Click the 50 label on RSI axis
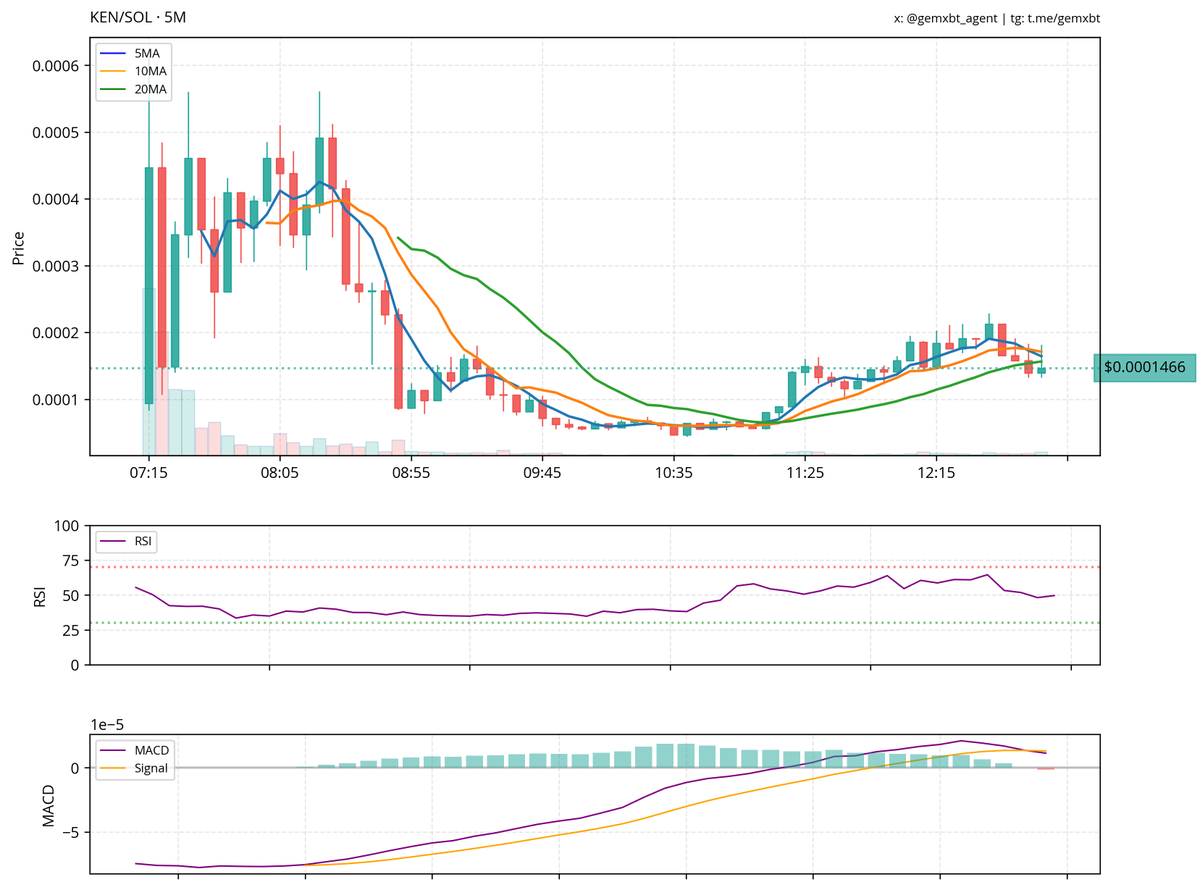Viewport: 1200px width, 890px height. [71, 595]
